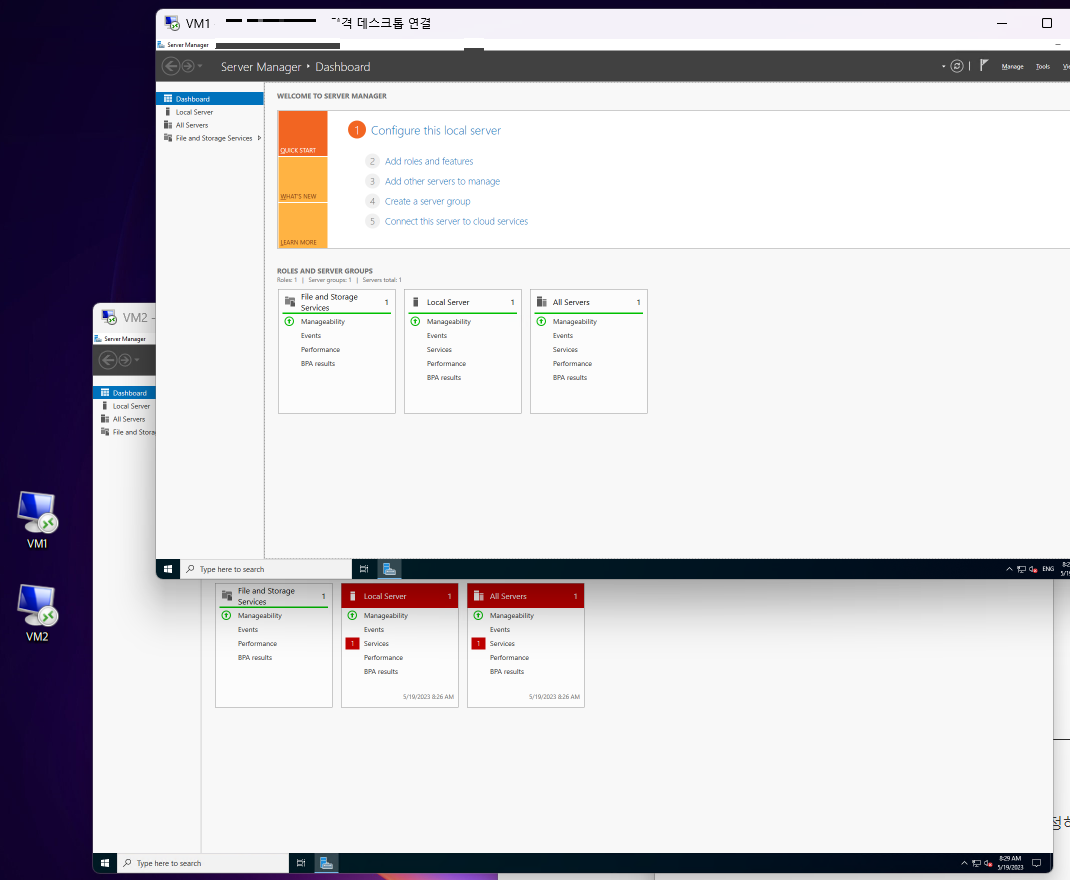Image resolution: width=1070 pixels, height=880 pixels.
Task: Click the volume icon in VM1 system tray
Action: click(1033, 569)
